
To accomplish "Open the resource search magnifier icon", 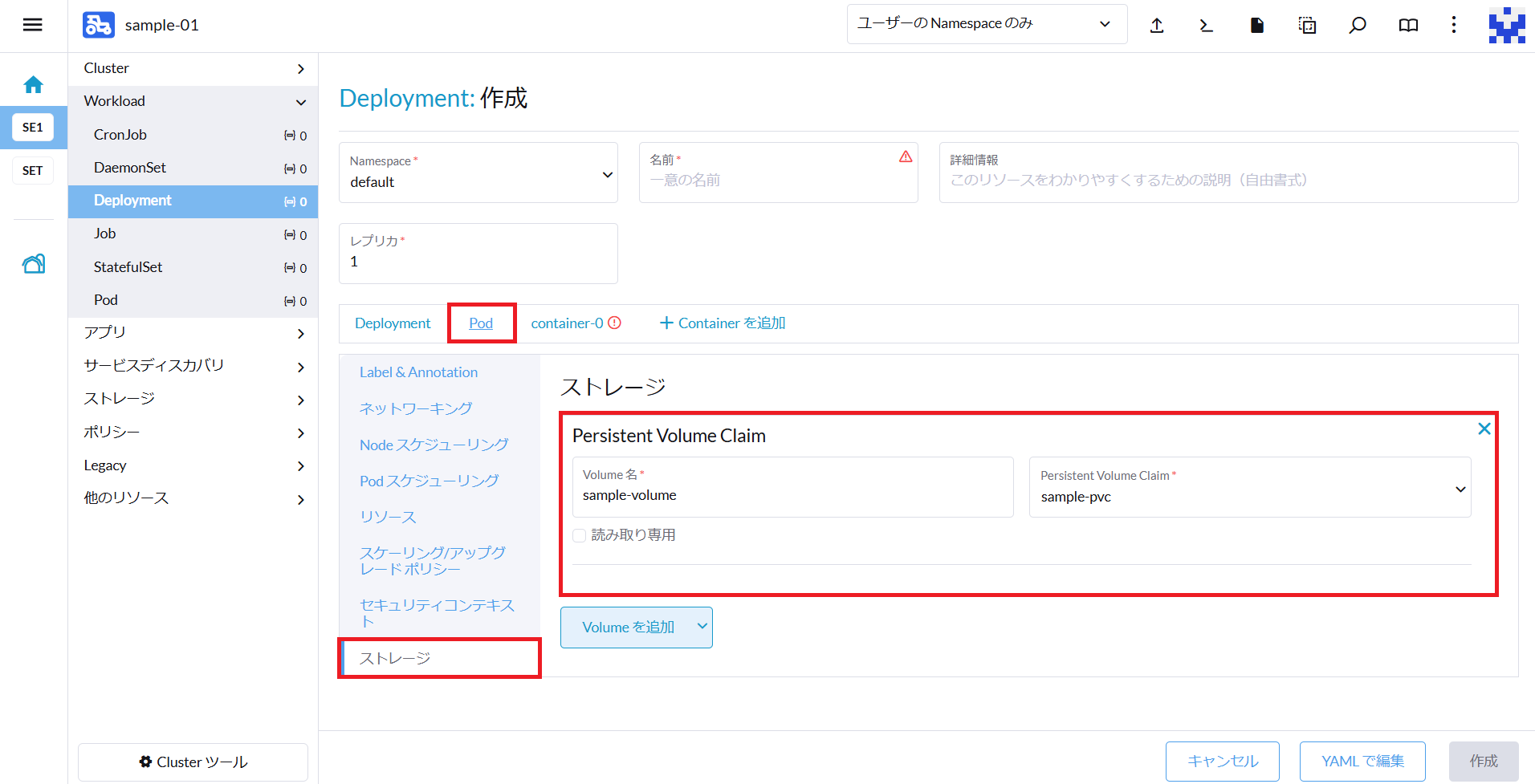I will 1357,26.
